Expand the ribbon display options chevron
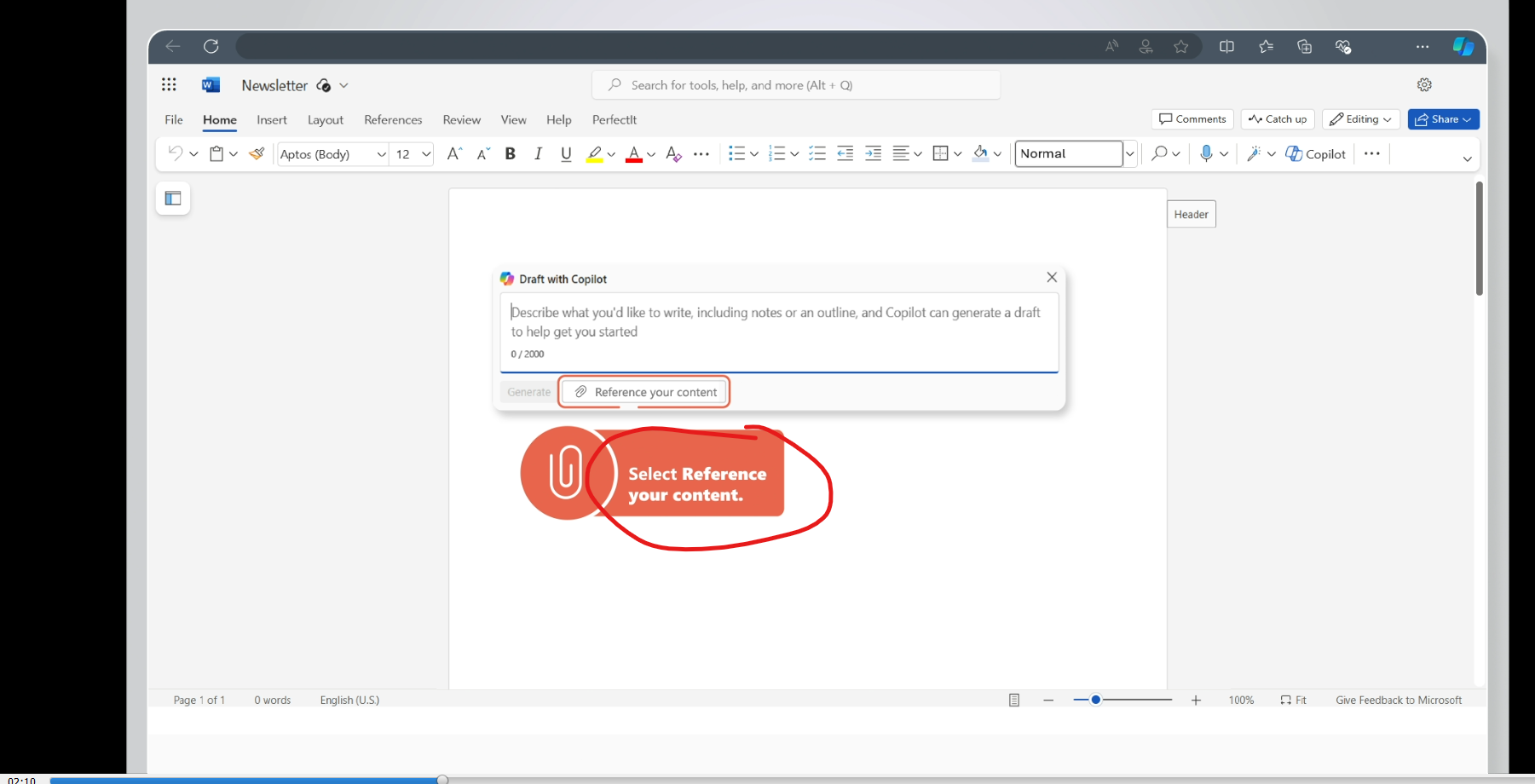Image resolution: width=1535 pixels, height=784 pixels. [x=1467, y=159]
